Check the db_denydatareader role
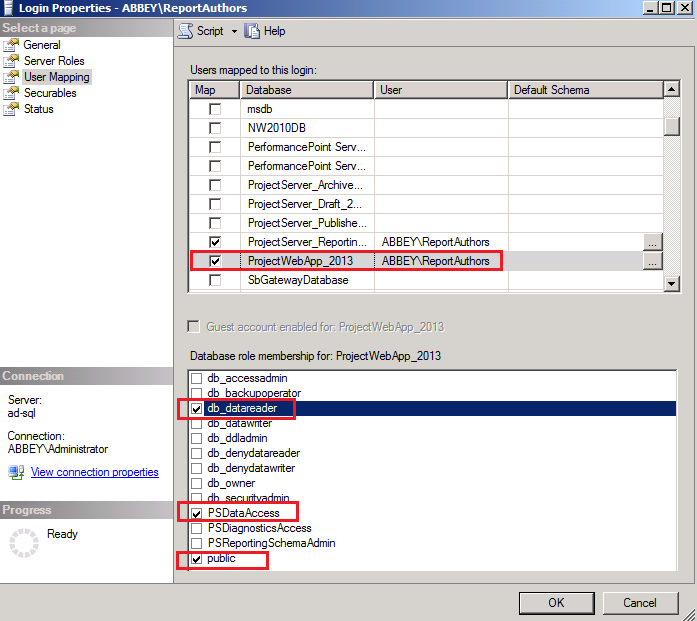 click(196, 453)
